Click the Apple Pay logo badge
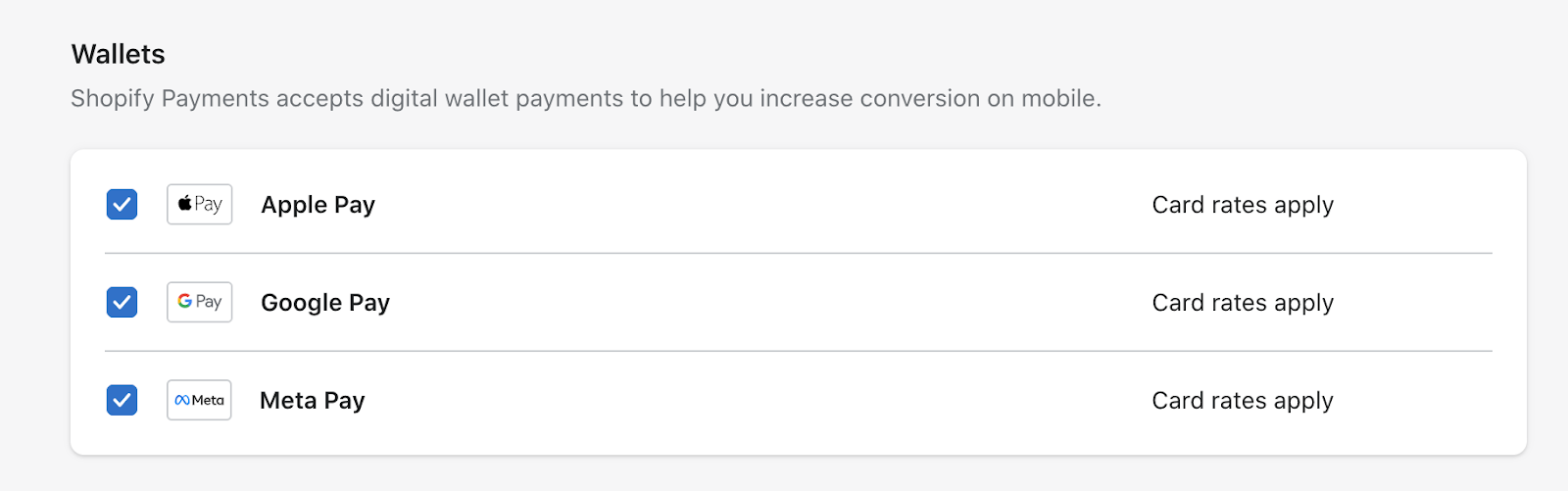1568x491 pixels. pos(199,205)
